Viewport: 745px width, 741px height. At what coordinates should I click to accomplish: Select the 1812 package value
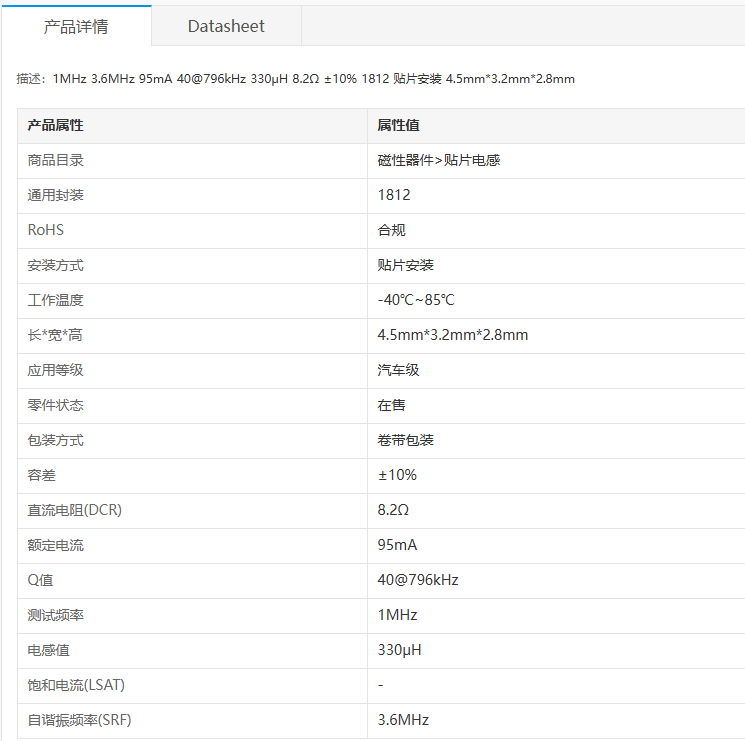coord(394,195)
